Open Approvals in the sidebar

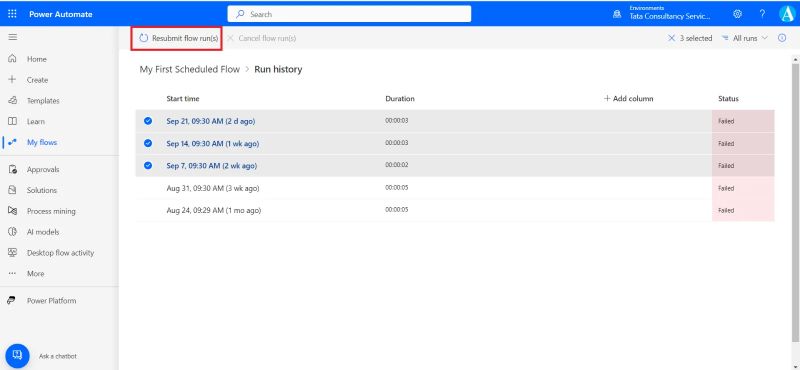click(x=43, y=169)
